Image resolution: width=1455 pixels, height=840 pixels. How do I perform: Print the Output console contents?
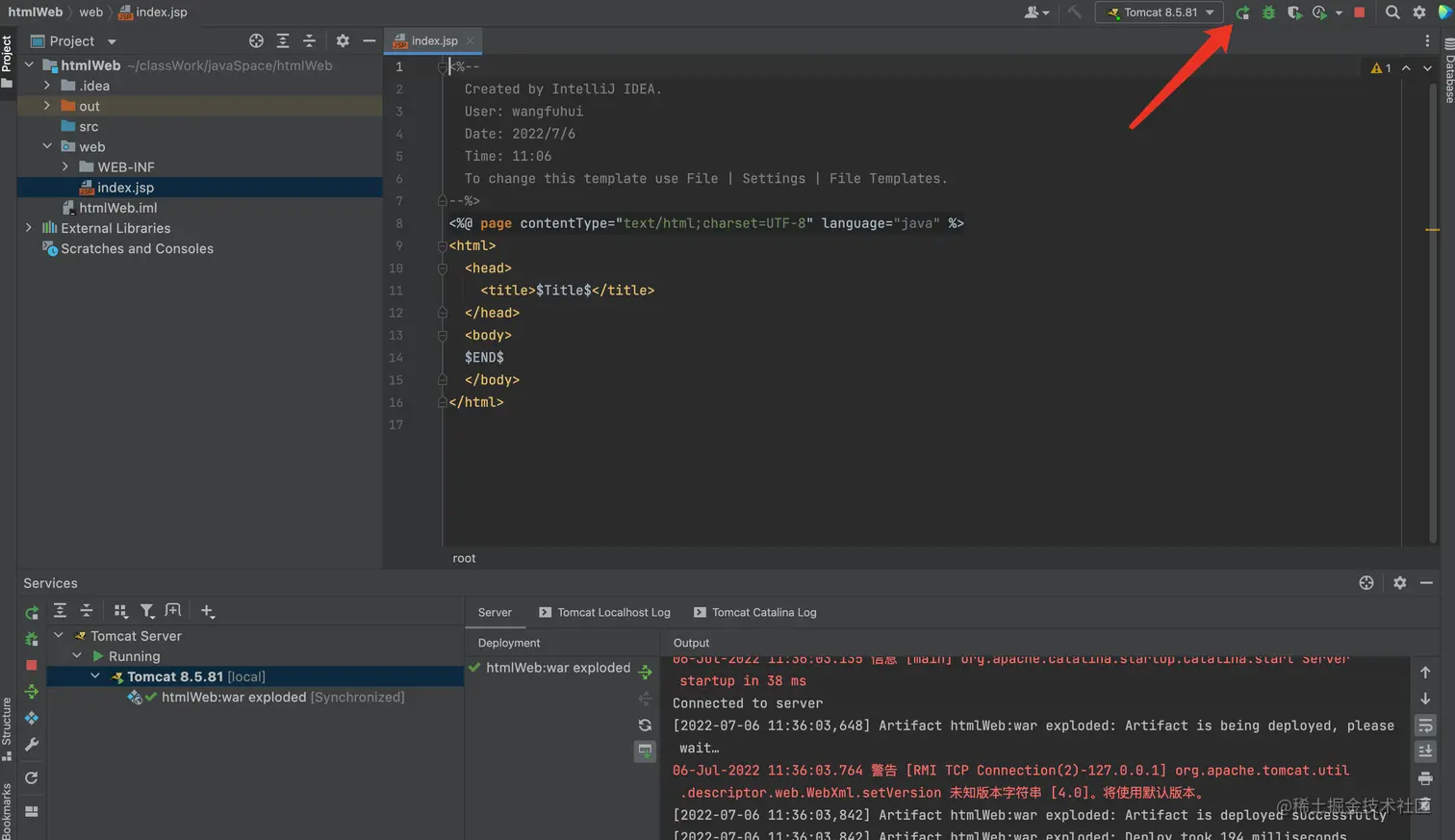pos(1425,777)
